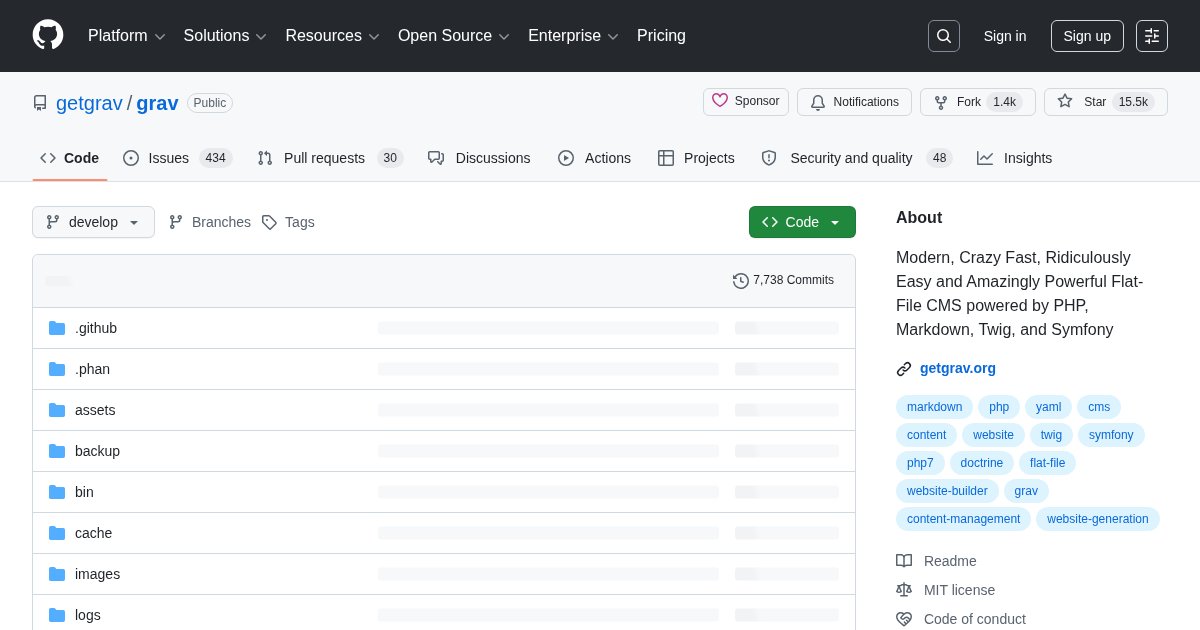Open the bin folder
Viewport: 1200px width, 630px height.
[84, 492]
